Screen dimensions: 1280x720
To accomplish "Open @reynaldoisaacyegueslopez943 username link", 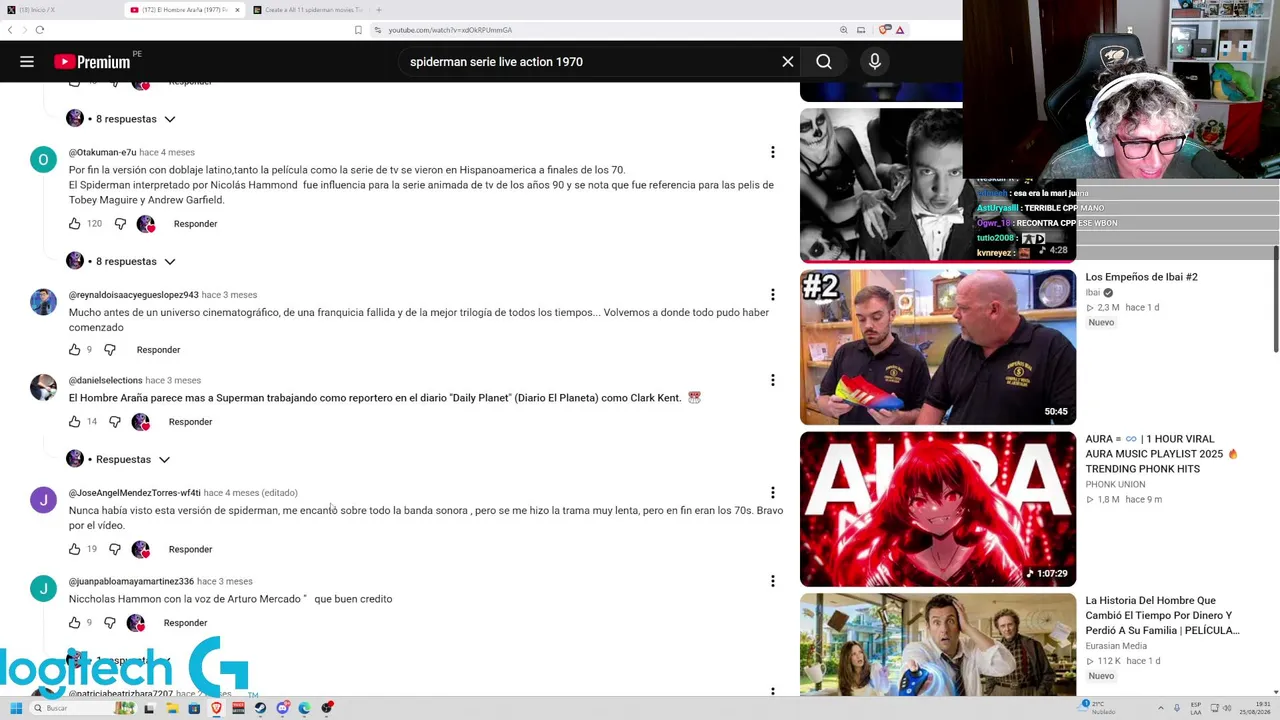I will pyautogui.click(x=133, y=295).
